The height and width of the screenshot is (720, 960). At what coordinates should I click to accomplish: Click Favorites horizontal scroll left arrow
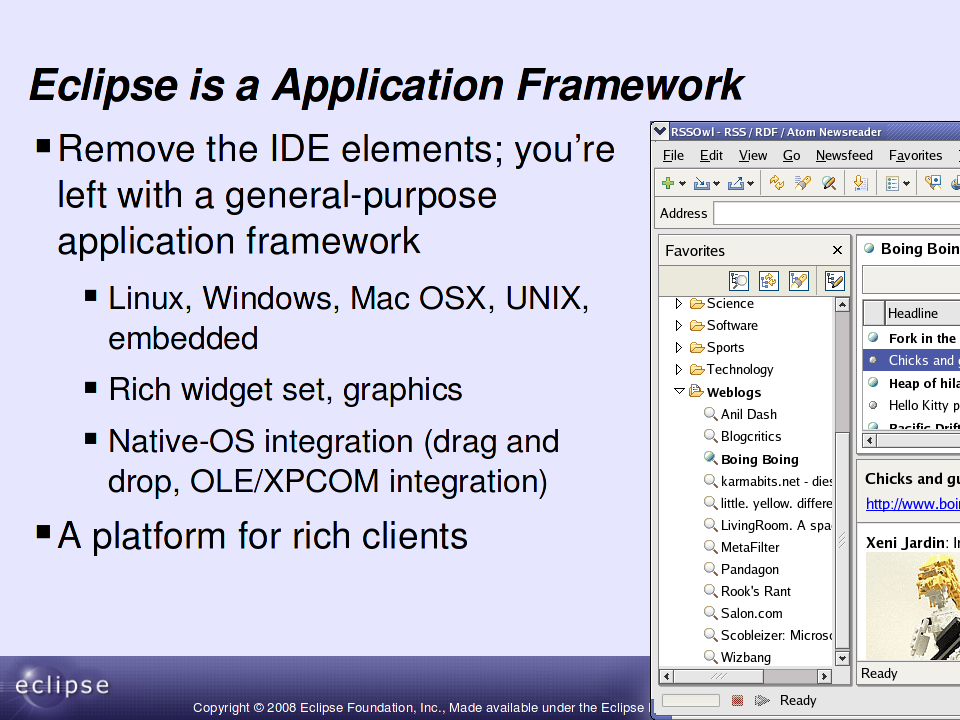coord(667,677)
